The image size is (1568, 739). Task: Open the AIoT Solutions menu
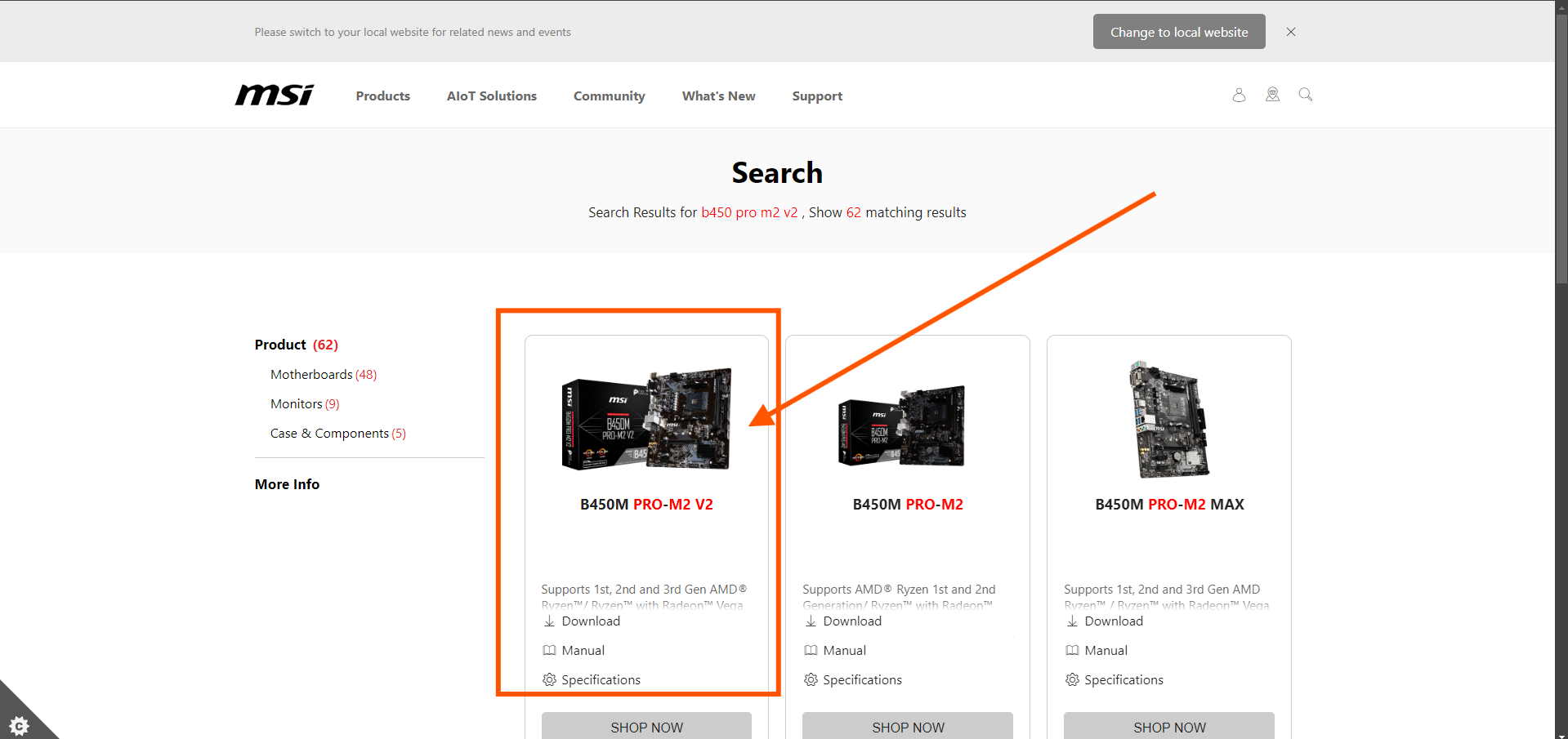[492, 96]
